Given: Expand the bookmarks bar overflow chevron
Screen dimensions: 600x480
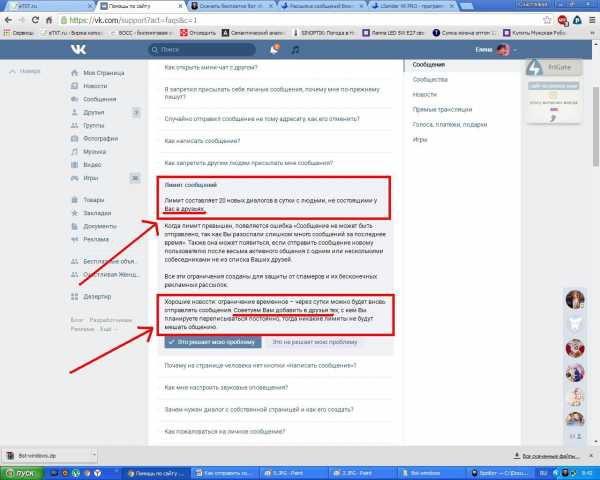Looking at the screenshot, I should pyautogui.click(x=592, y=33).
